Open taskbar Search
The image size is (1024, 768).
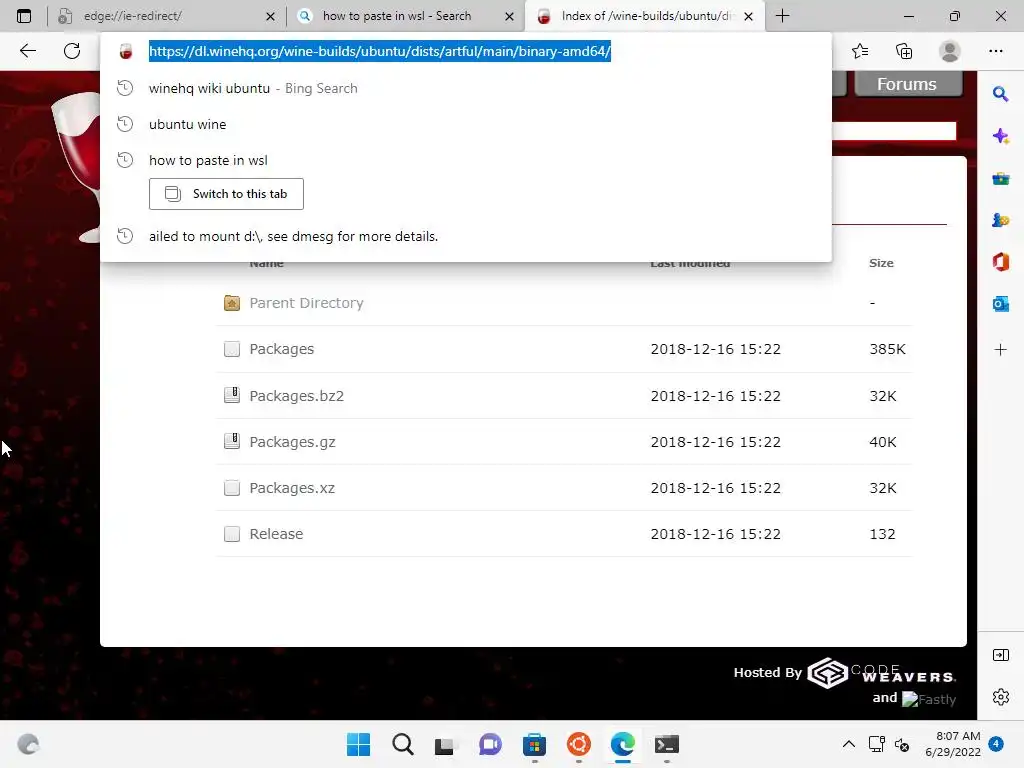pyautogui.click(x=402, y=744)
